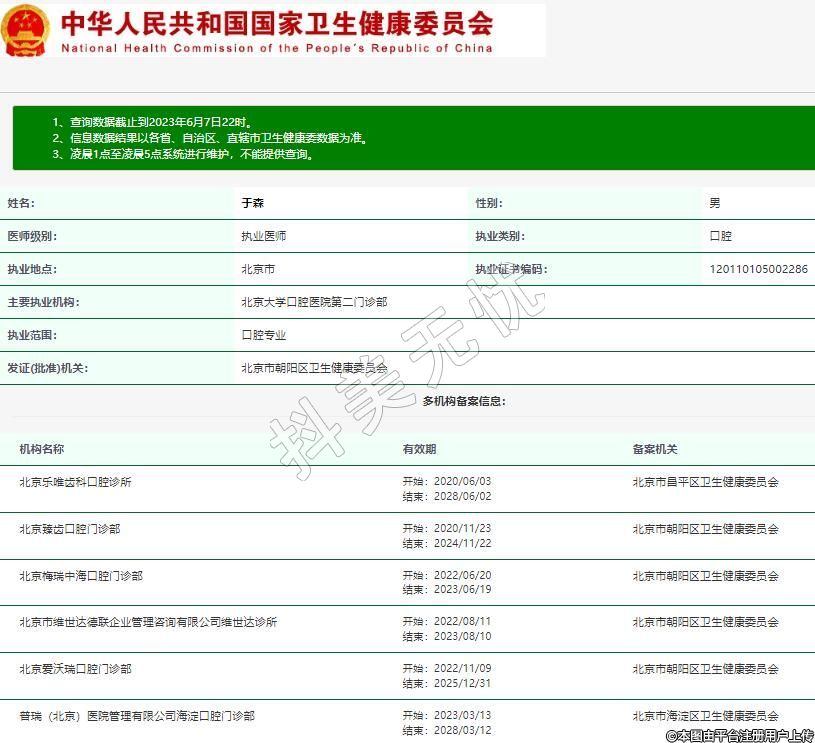Image resolution: width=815 pixels, height=743 pixels.
Task: Click the 有效期 column header
Action: [419, 449]
